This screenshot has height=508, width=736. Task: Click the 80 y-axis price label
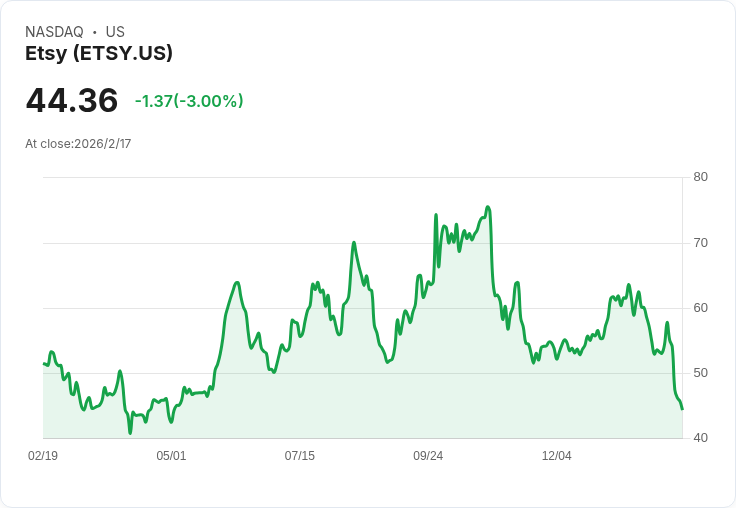click(700, 178)
